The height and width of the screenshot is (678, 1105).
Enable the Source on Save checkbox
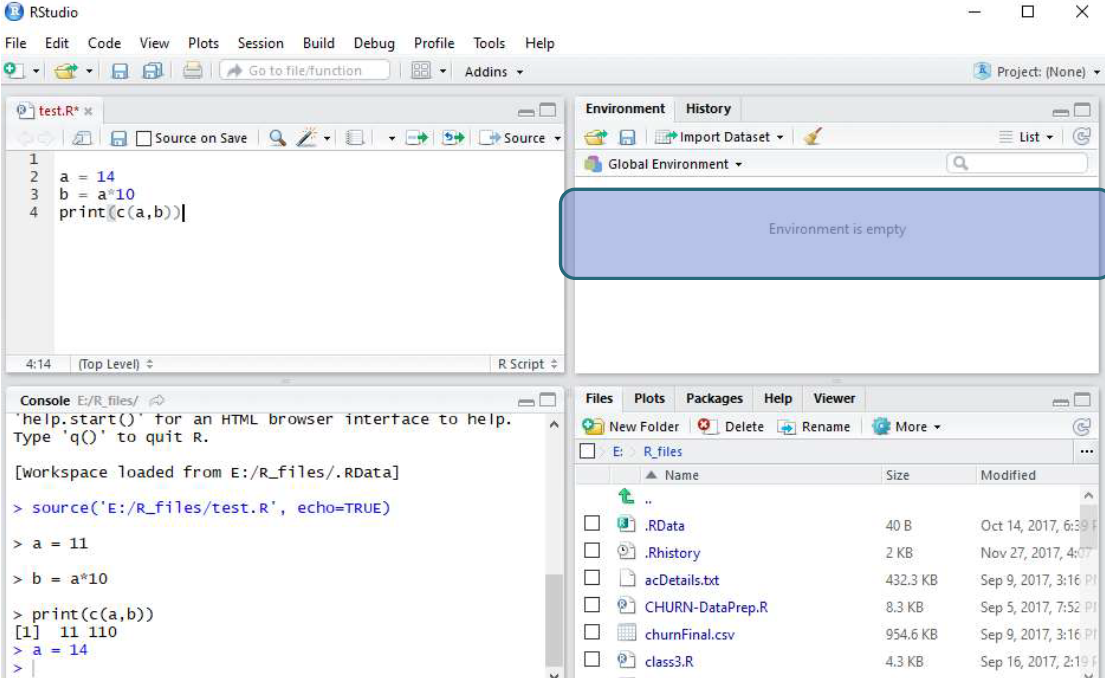click(x=144, y=138)
